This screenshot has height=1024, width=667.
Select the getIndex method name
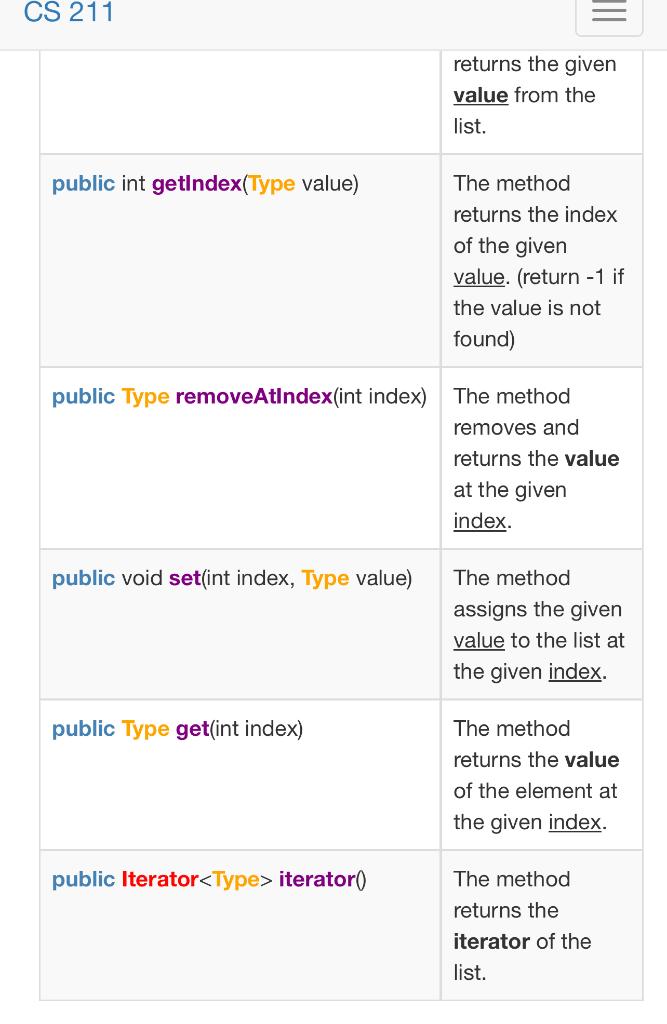[197, 184]
